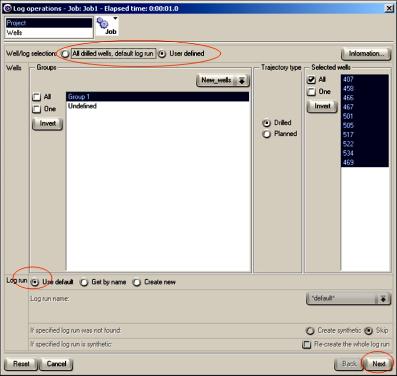Select Wells in the top-left list

pos(49,33)
